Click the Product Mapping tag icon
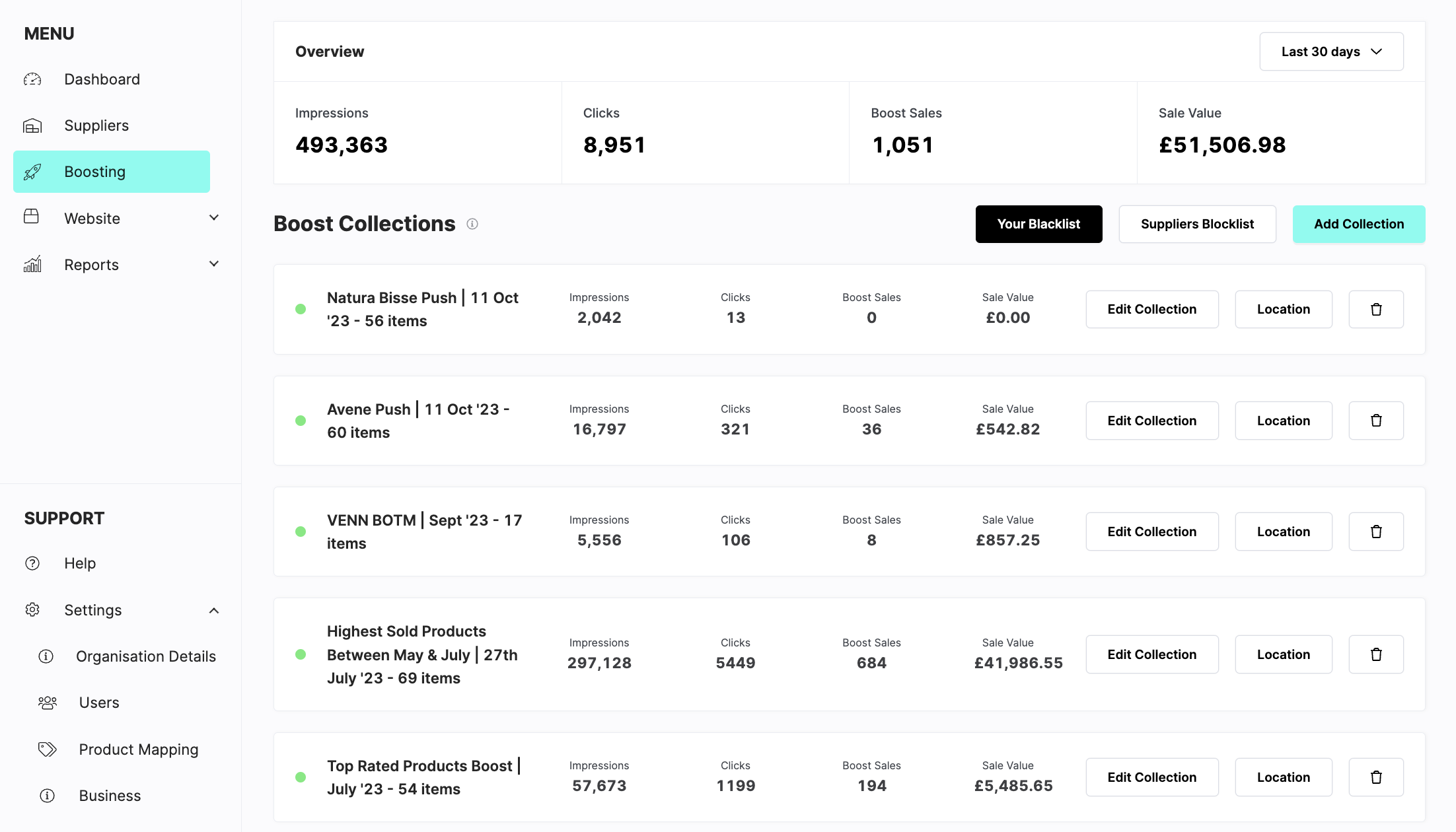The image size is (1456, 832). [48, 749]
